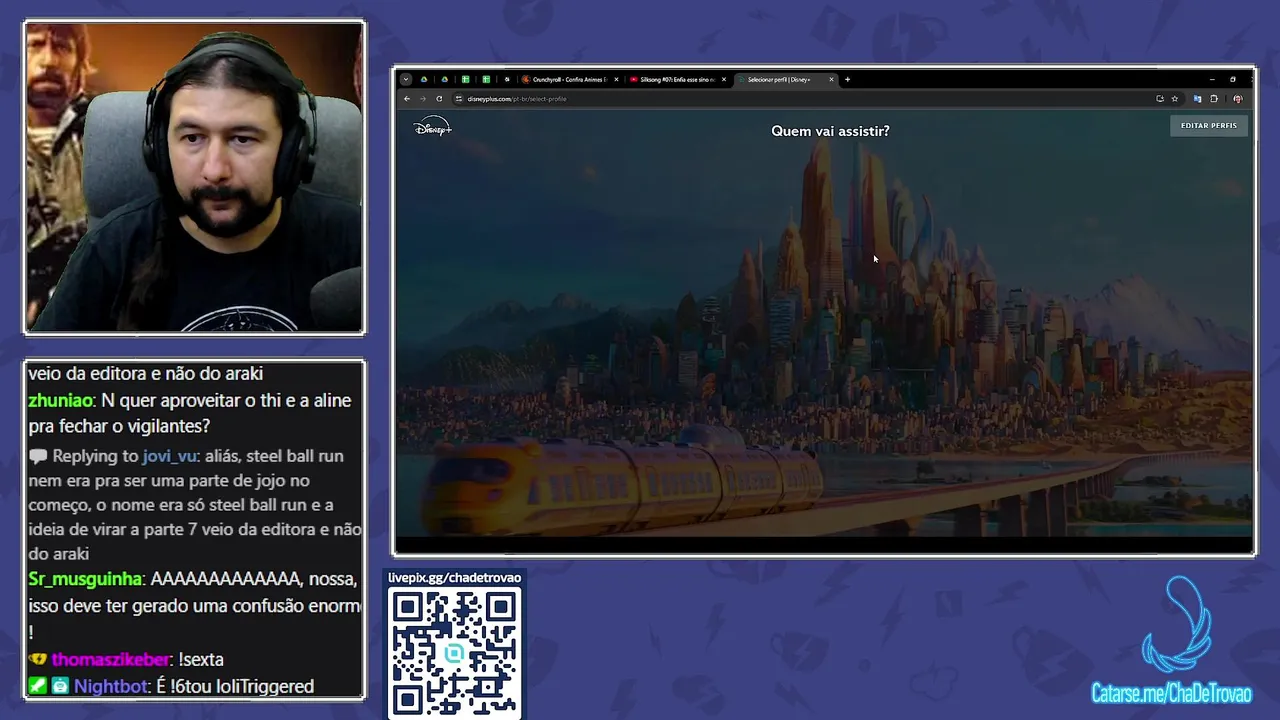The height and width of the screenshot is (720, 1280).
Task: Open the first green Sheets pinned tab
Action: pyautogui.click(x=465, y=79)
